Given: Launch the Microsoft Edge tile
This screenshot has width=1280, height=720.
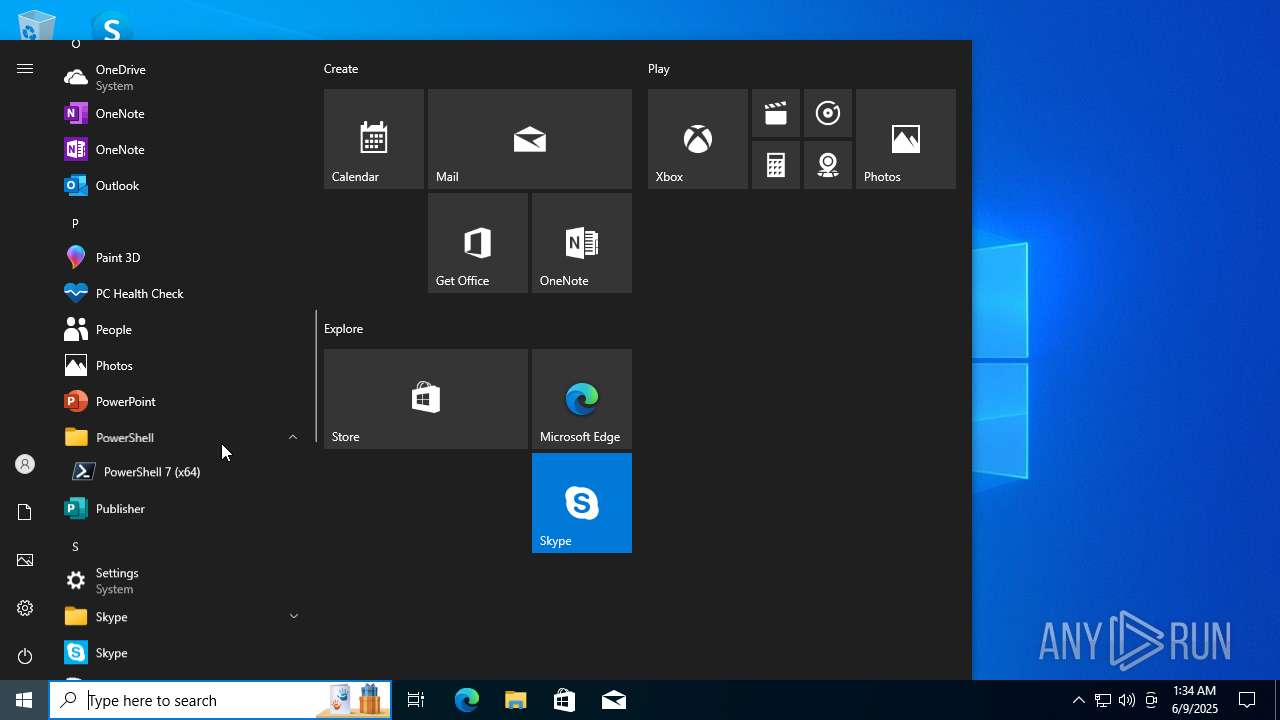Looking at the screenshot, I should pyautogui.click(x=582, y=399).
